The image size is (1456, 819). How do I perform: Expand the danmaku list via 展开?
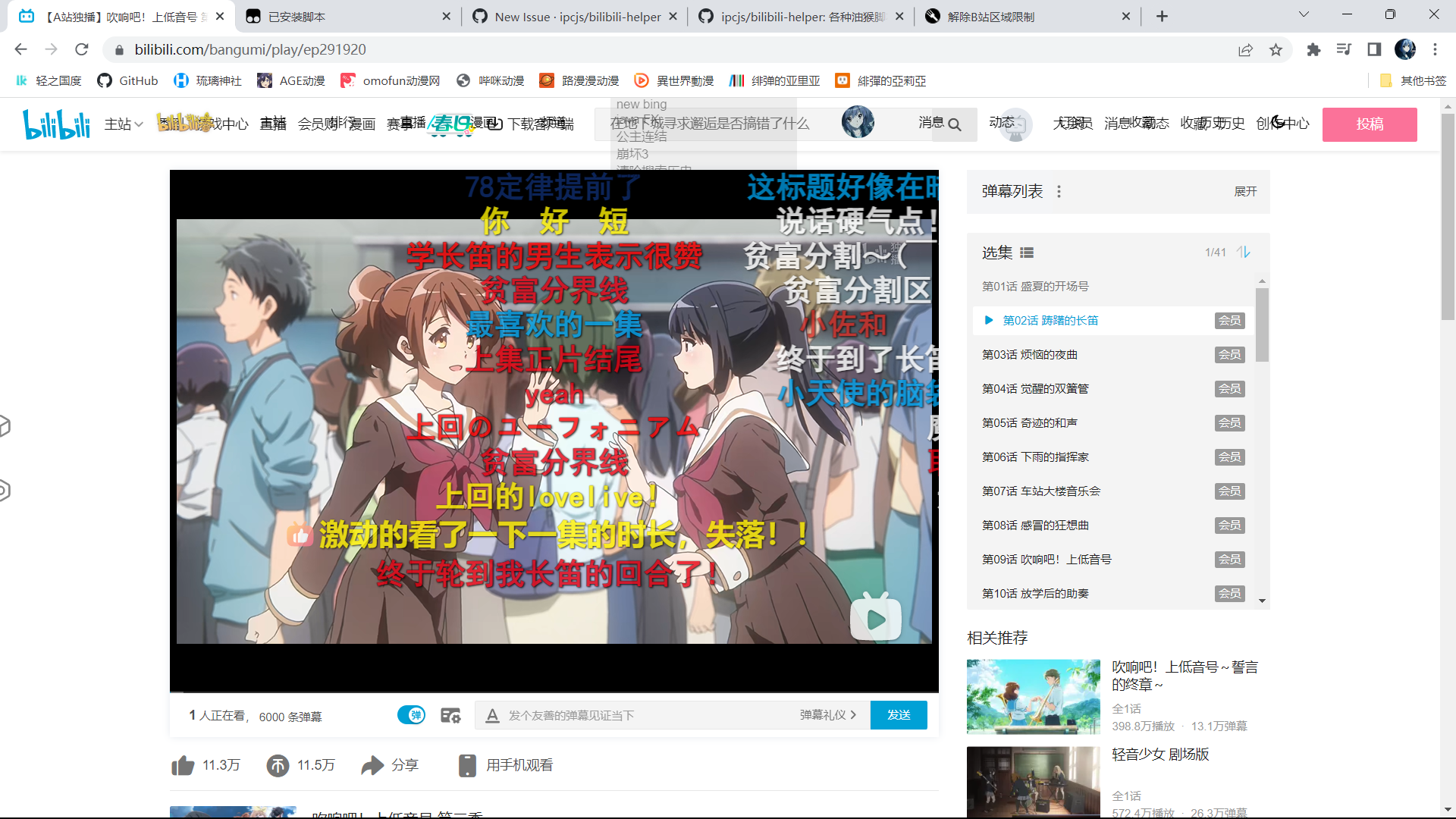(x=1247, y=192)
